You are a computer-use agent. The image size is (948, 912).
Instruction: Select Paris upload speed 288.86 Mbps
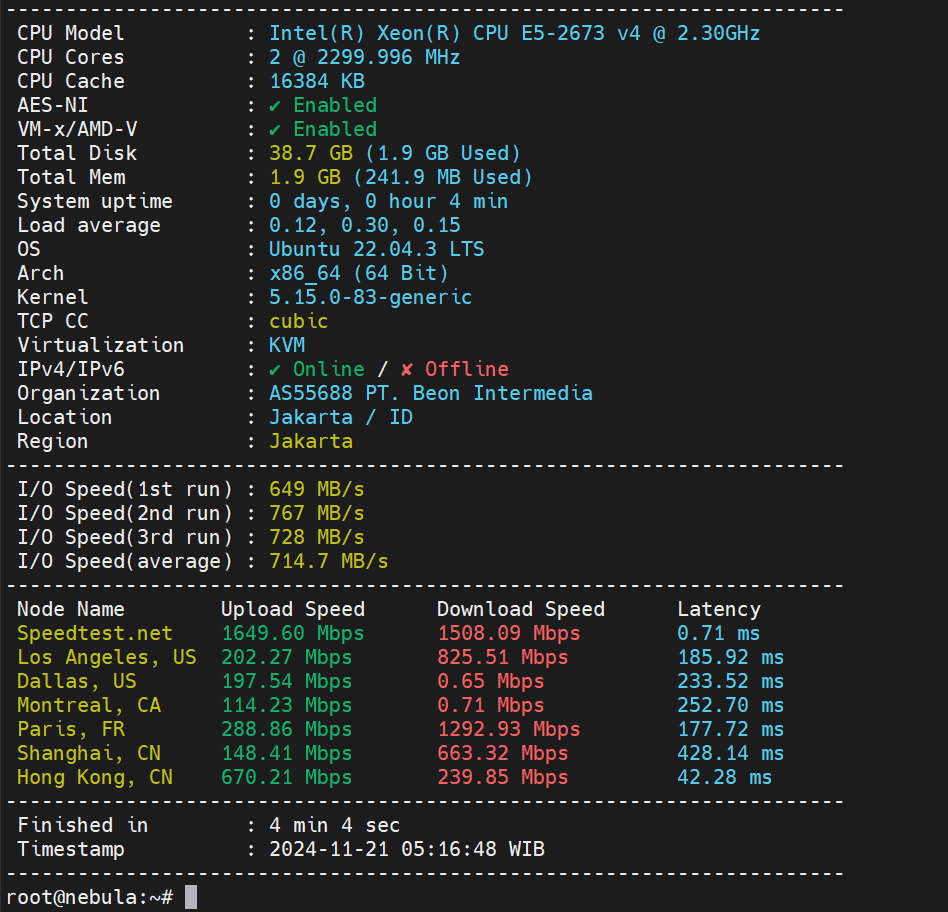287,729
